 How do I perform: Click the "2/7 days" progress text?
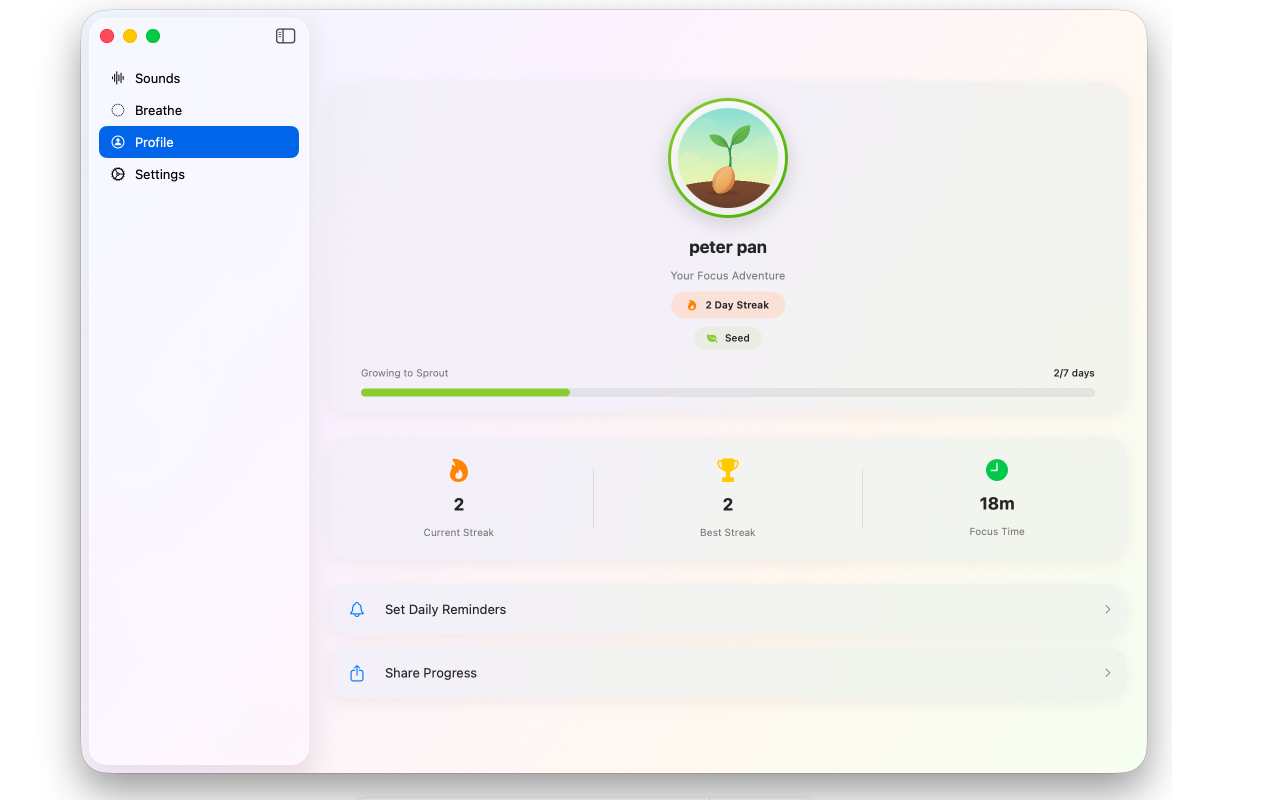coord(1074,373)
